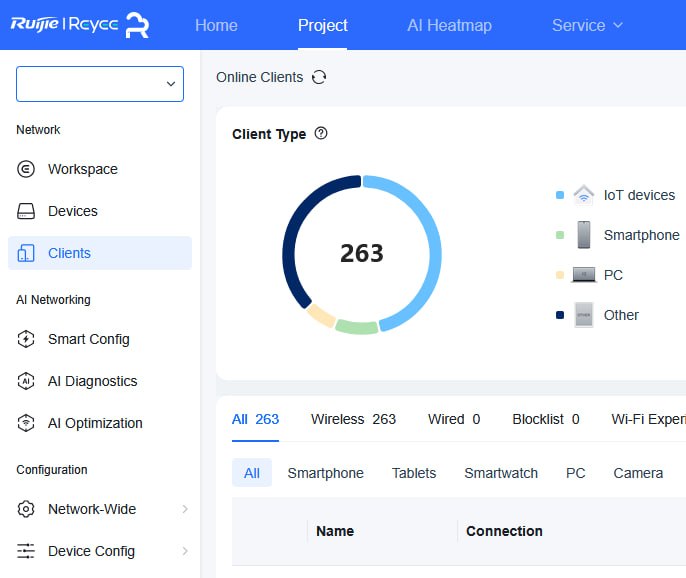
Task: Click the Name column header
Action: (x=335, y=531)
